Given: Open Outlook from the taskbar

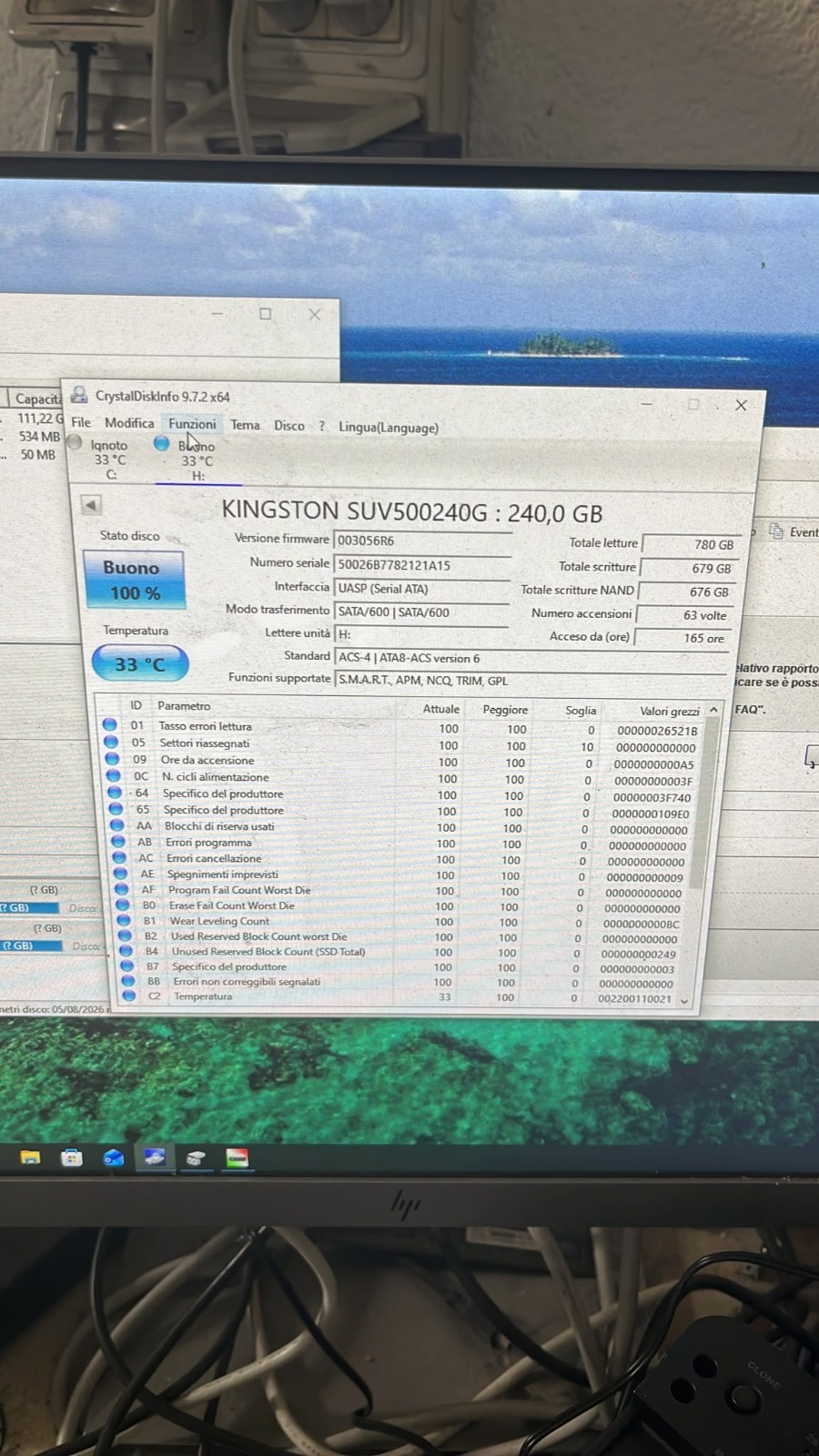Looking at the screenshot, I should click(113, 1158).
